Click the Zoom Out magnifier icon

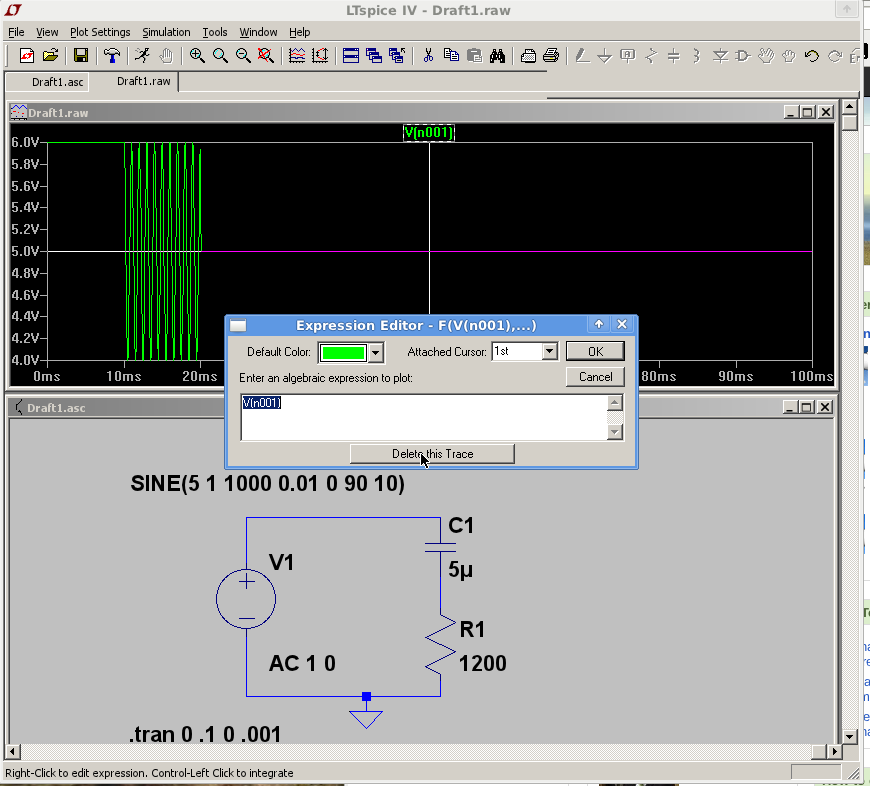[243, 55]
